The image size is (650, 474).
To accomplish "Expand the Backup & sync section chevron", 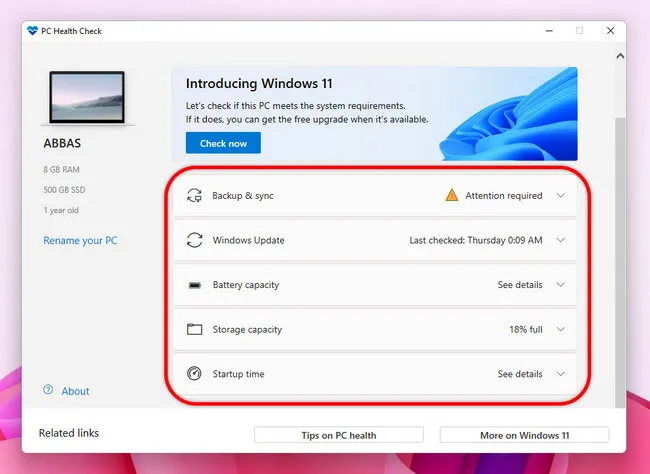I will click(x=560, y=196).
